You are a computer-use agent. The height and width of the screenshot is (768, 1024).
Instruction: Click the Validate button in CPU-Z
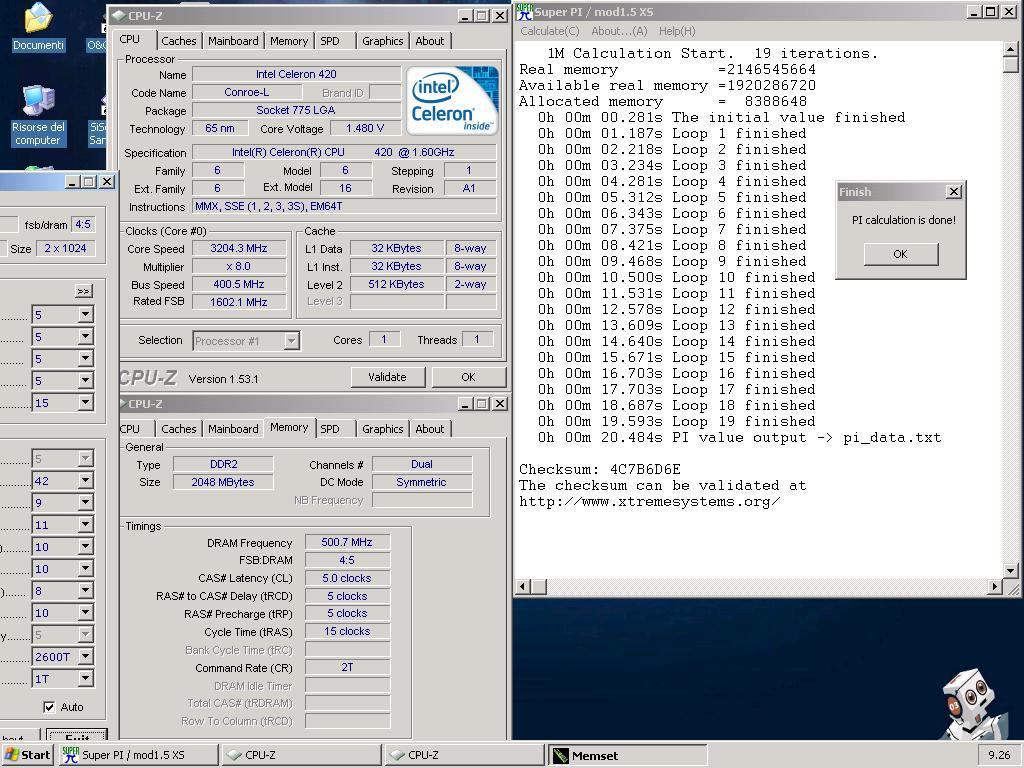(x=387, y=377)
